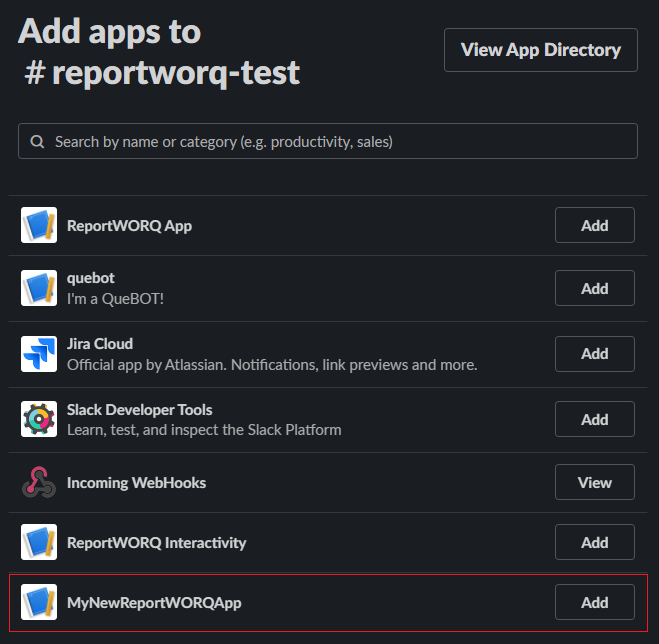
Task: Add MyNewReportWORQApp to the channel
Action: click(594, 603)
